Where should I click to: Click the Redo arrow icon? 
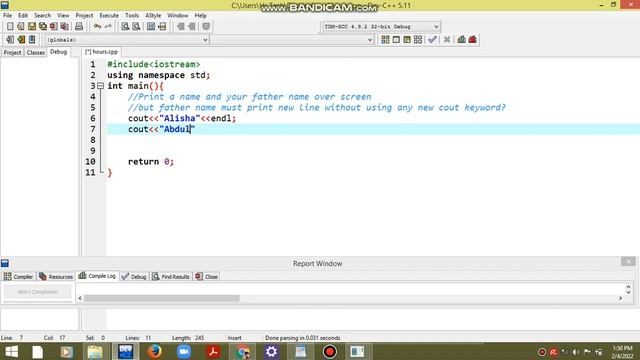(x=108, y=27)
